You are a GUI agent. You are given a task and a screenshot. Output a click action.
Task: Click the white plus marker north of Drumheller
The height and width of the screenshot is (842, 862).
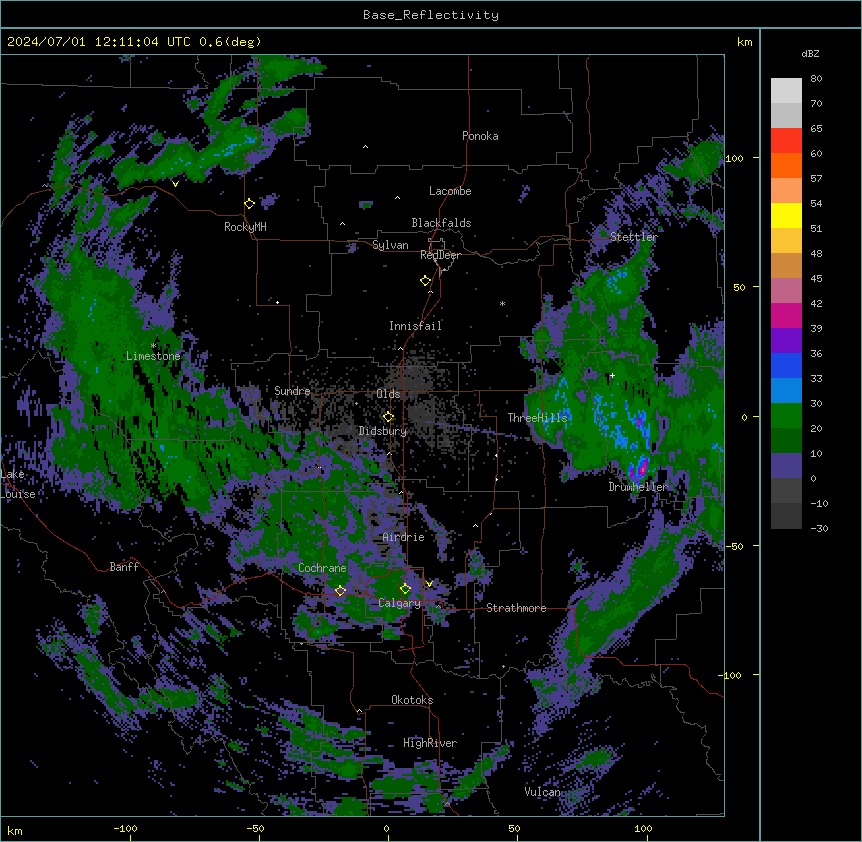[612, 376]
